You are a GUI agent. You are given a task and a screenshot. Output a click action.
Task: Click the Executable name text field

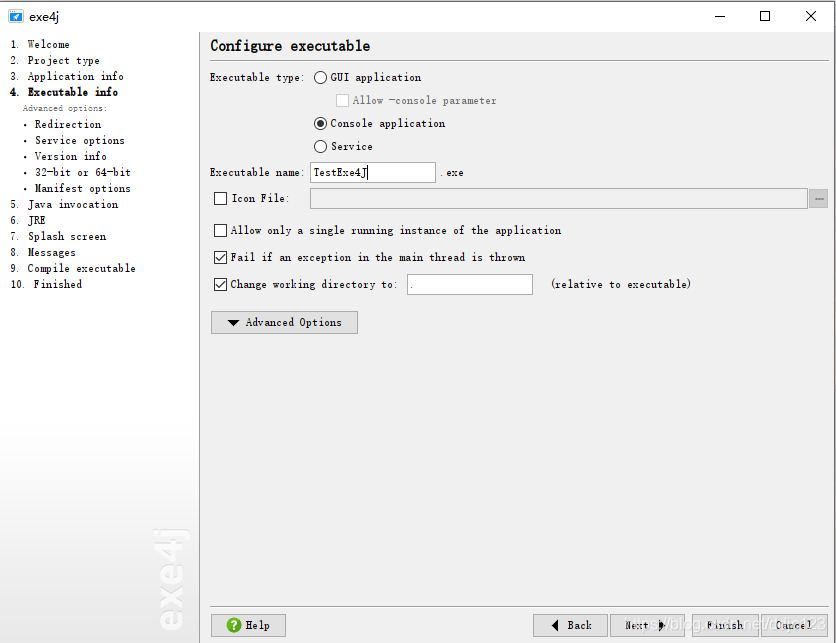[x=373, y=172]
